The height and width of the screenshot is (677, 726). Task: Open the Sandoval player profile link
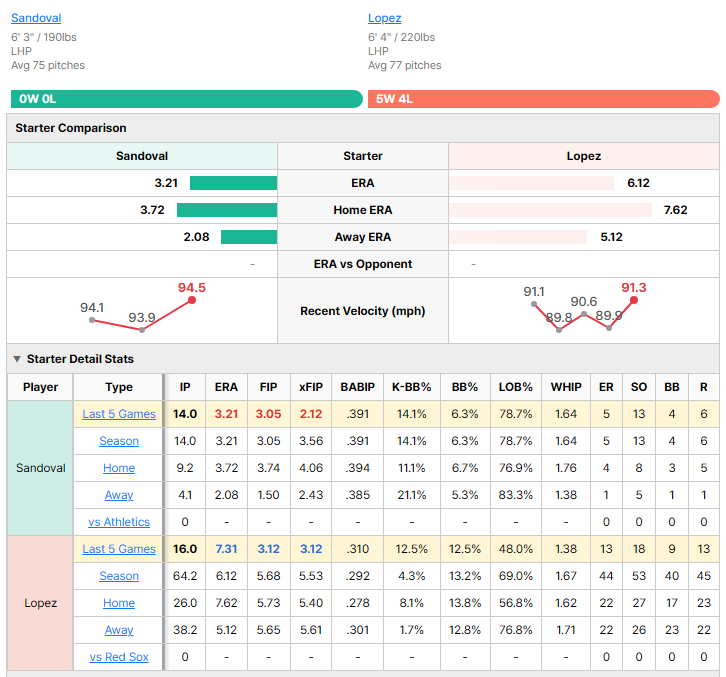click(x=36, y=18)
